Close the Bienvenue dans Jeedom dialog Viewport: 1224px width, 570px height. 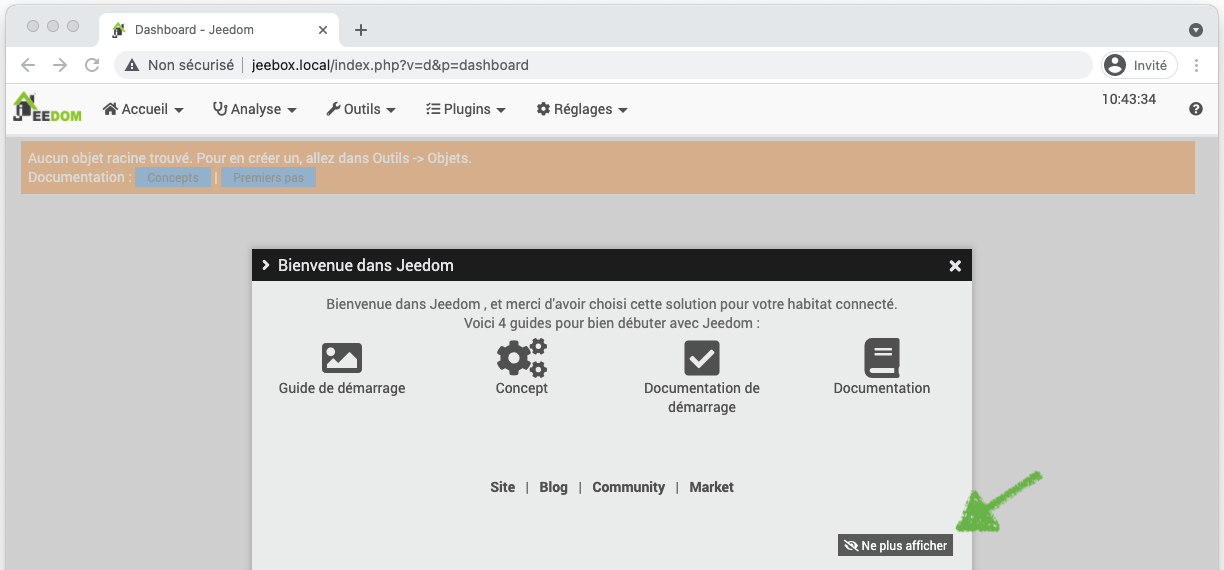(955, 266)
